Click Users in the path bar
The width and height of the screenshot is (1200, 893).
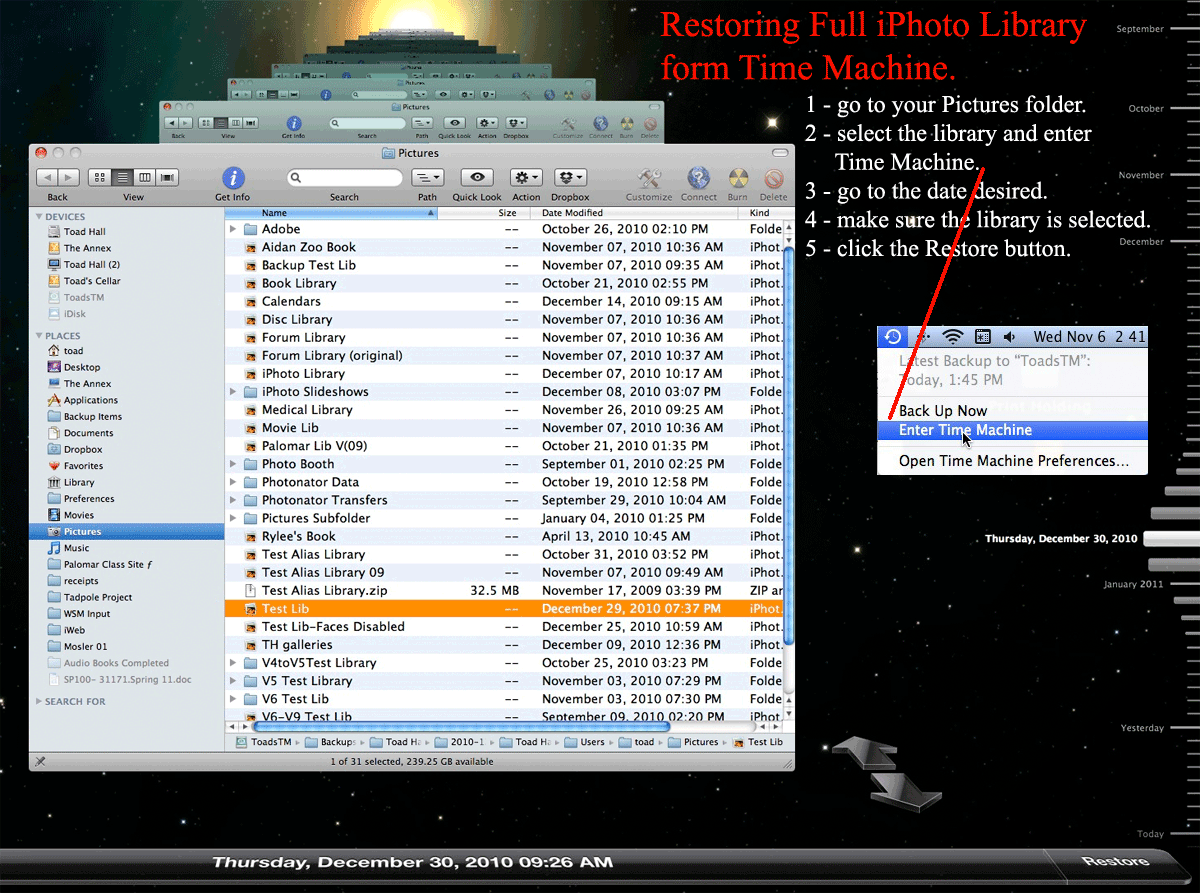(x=584, y=742)
